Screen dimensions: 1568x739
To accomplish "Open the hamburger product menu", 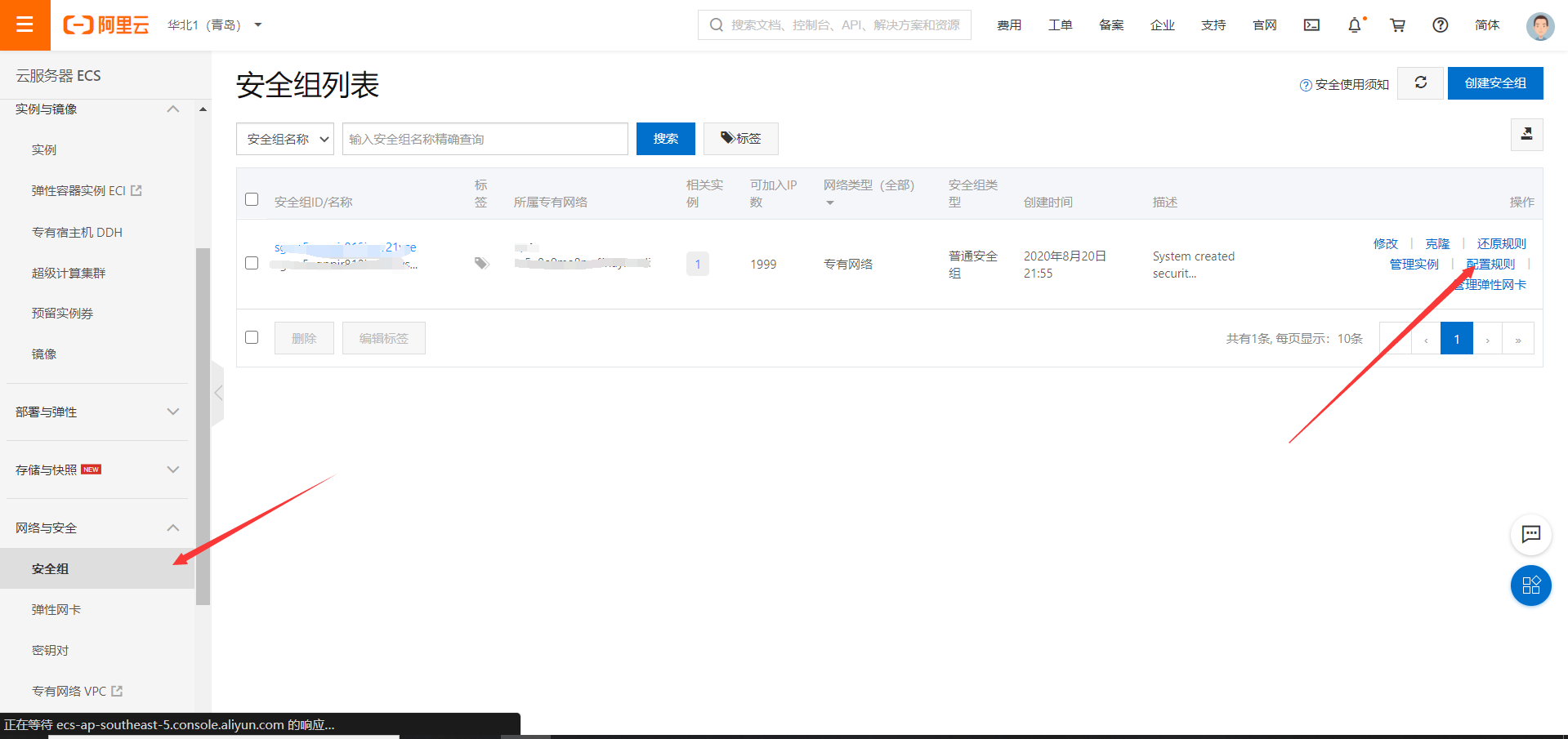I will point(25,25).
